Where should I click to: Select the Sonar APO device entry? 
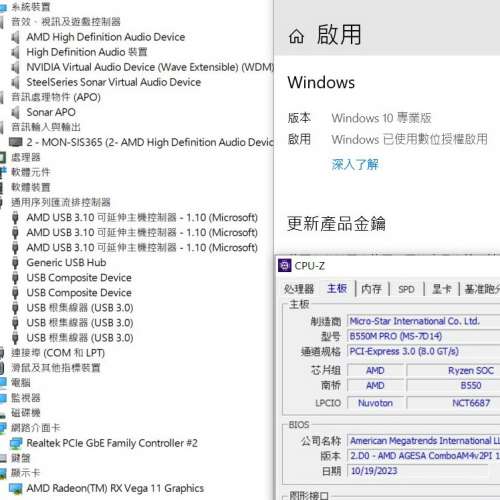point(51,112)
